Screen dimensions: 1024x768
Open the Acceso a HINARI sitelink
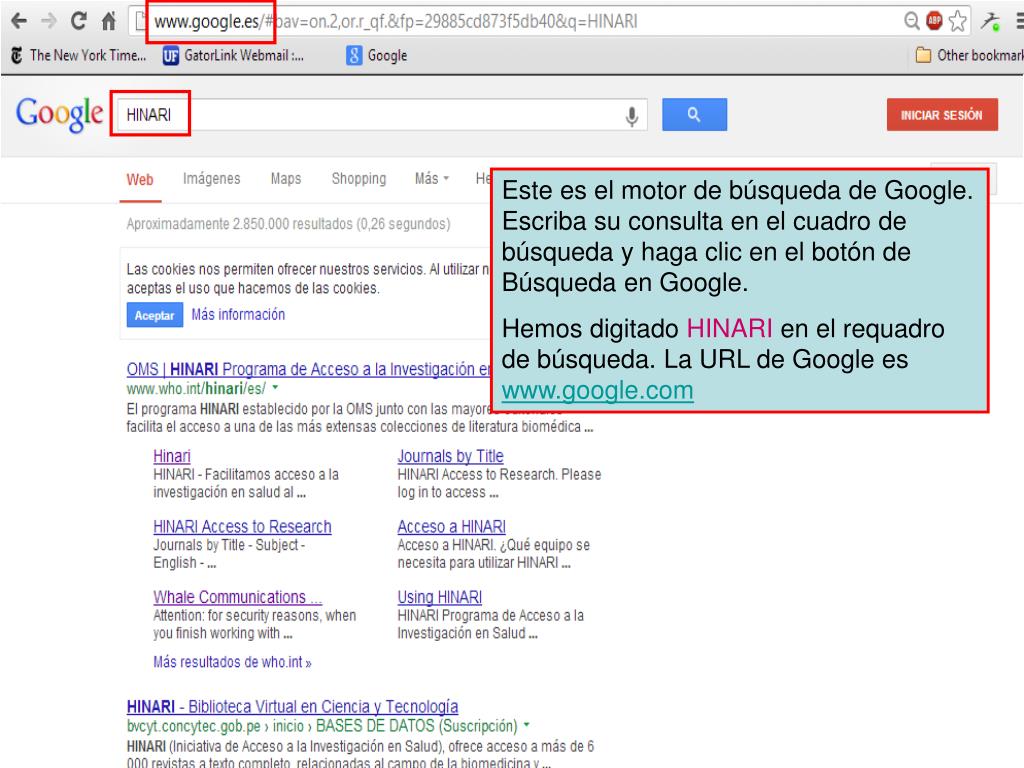[452, 527]
